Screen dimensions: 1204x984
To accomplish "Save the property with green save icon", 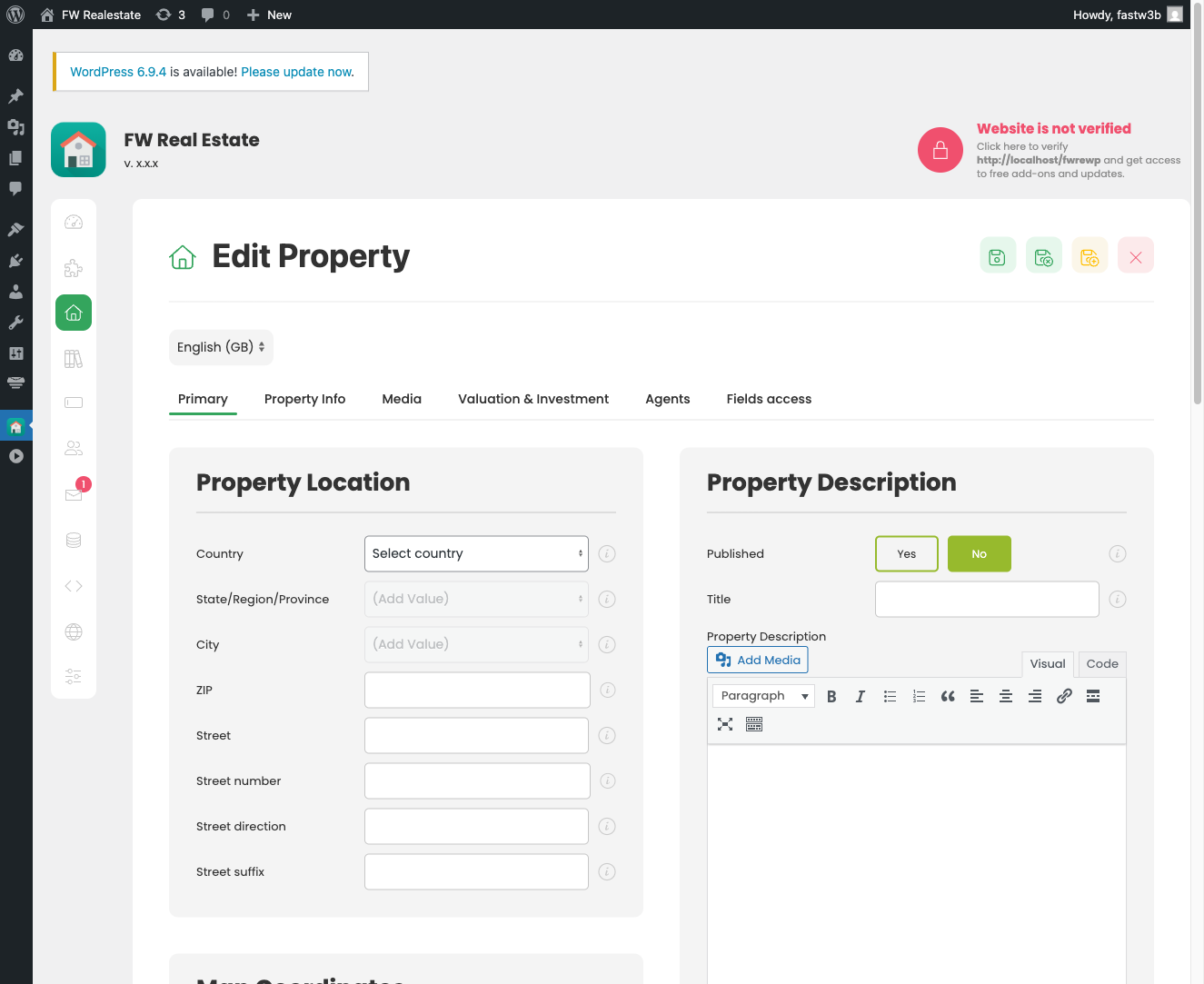I will (997, 255).
